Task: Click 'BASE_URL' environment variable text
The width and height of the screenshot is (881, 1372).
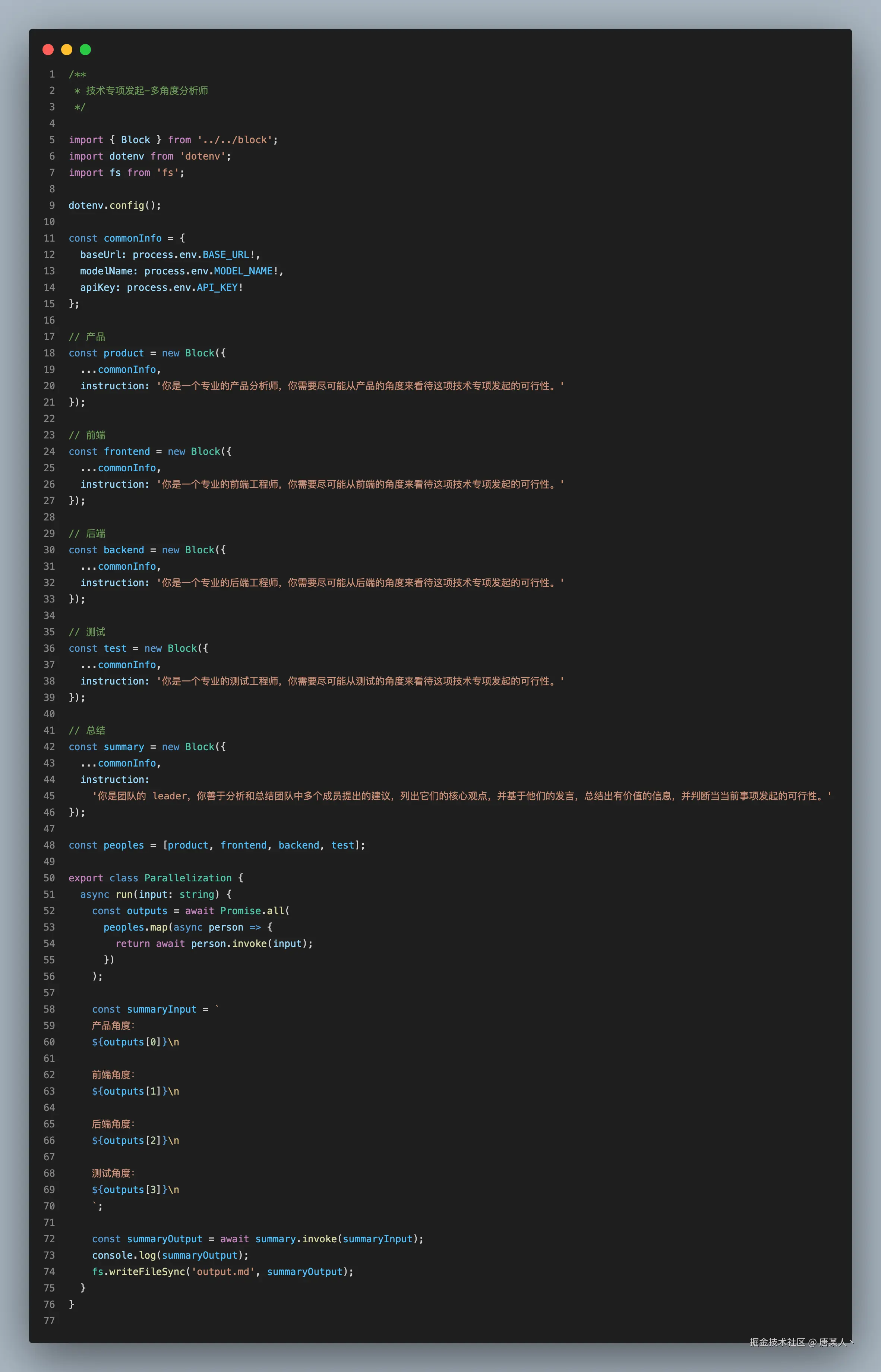Action: point(225,255)
